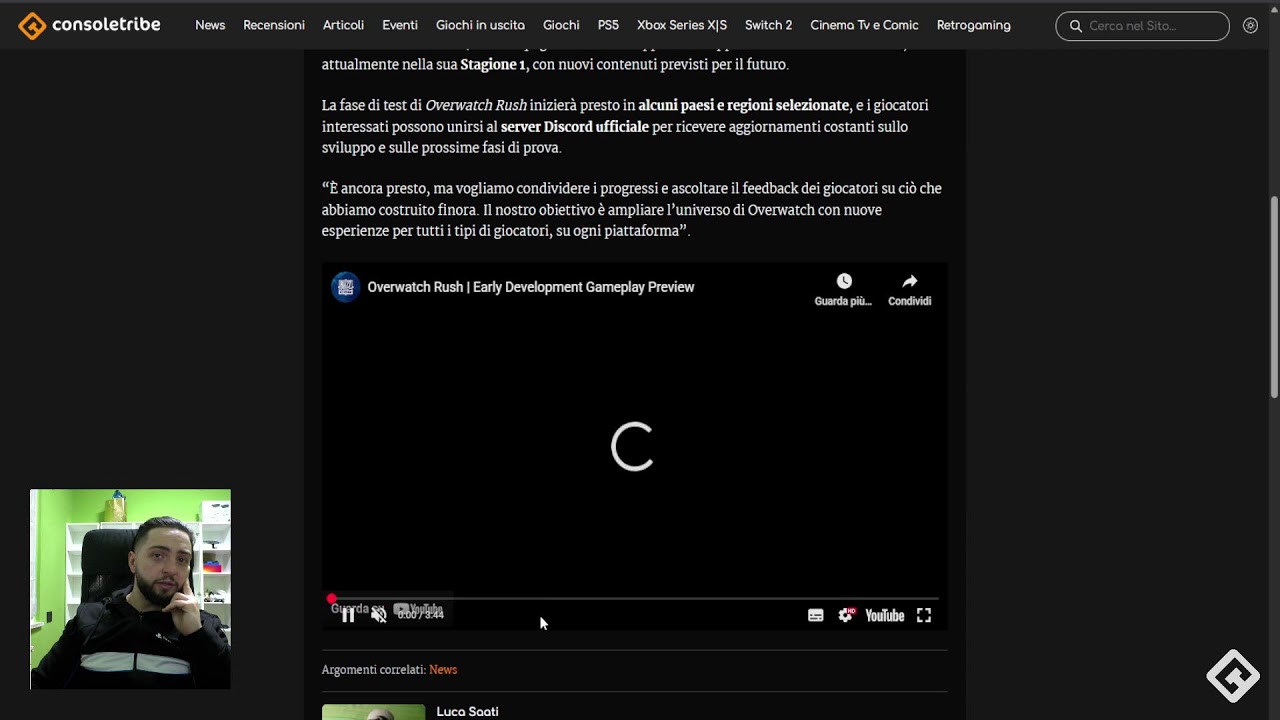This screenshot has width=1280, height=720.
Task: Open the Retrogaming section
Action: pyautogui.click(x=973, y=25)
